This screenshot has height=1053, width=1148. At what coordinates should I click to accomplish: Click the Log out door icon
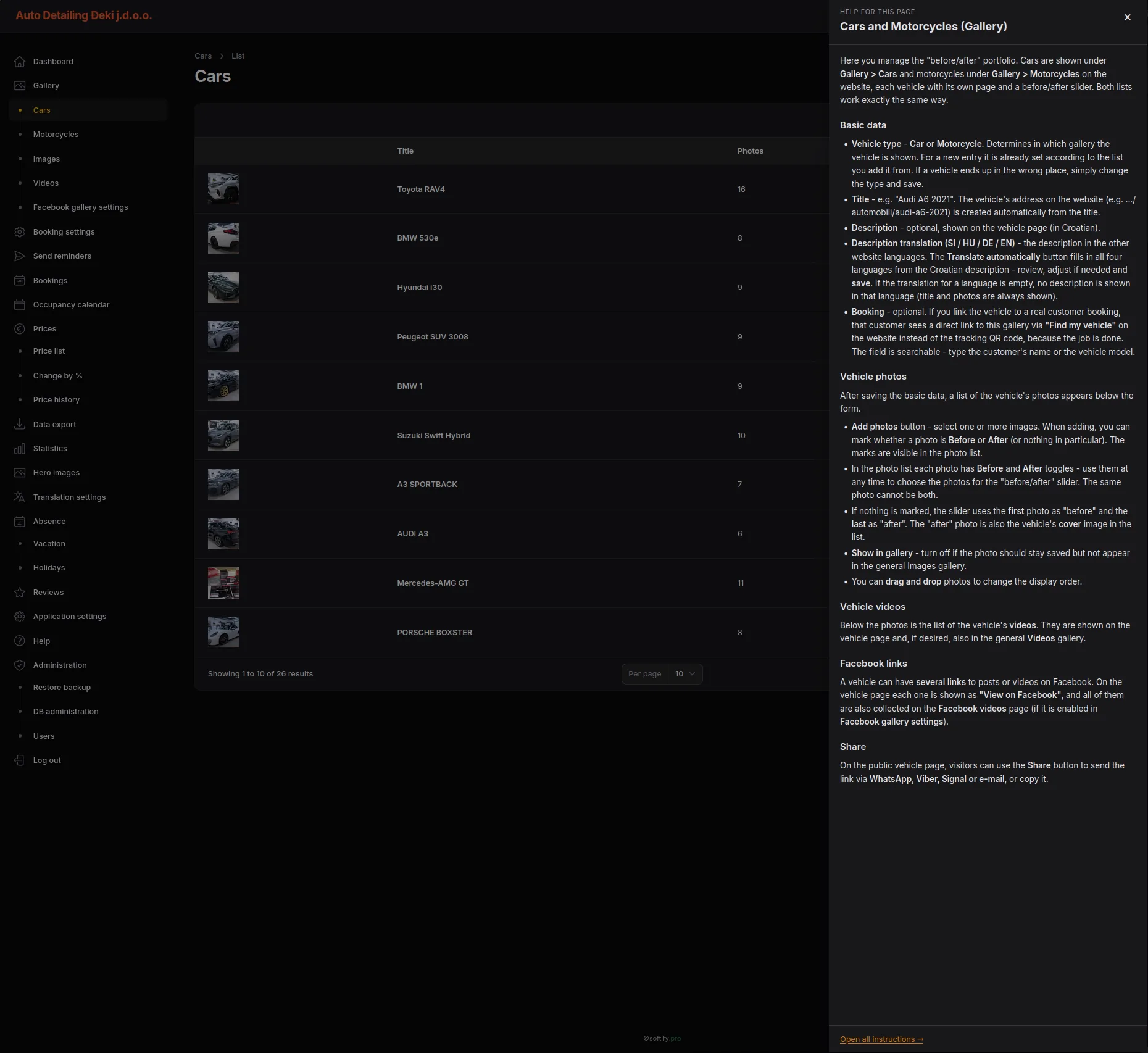point(20,760)
